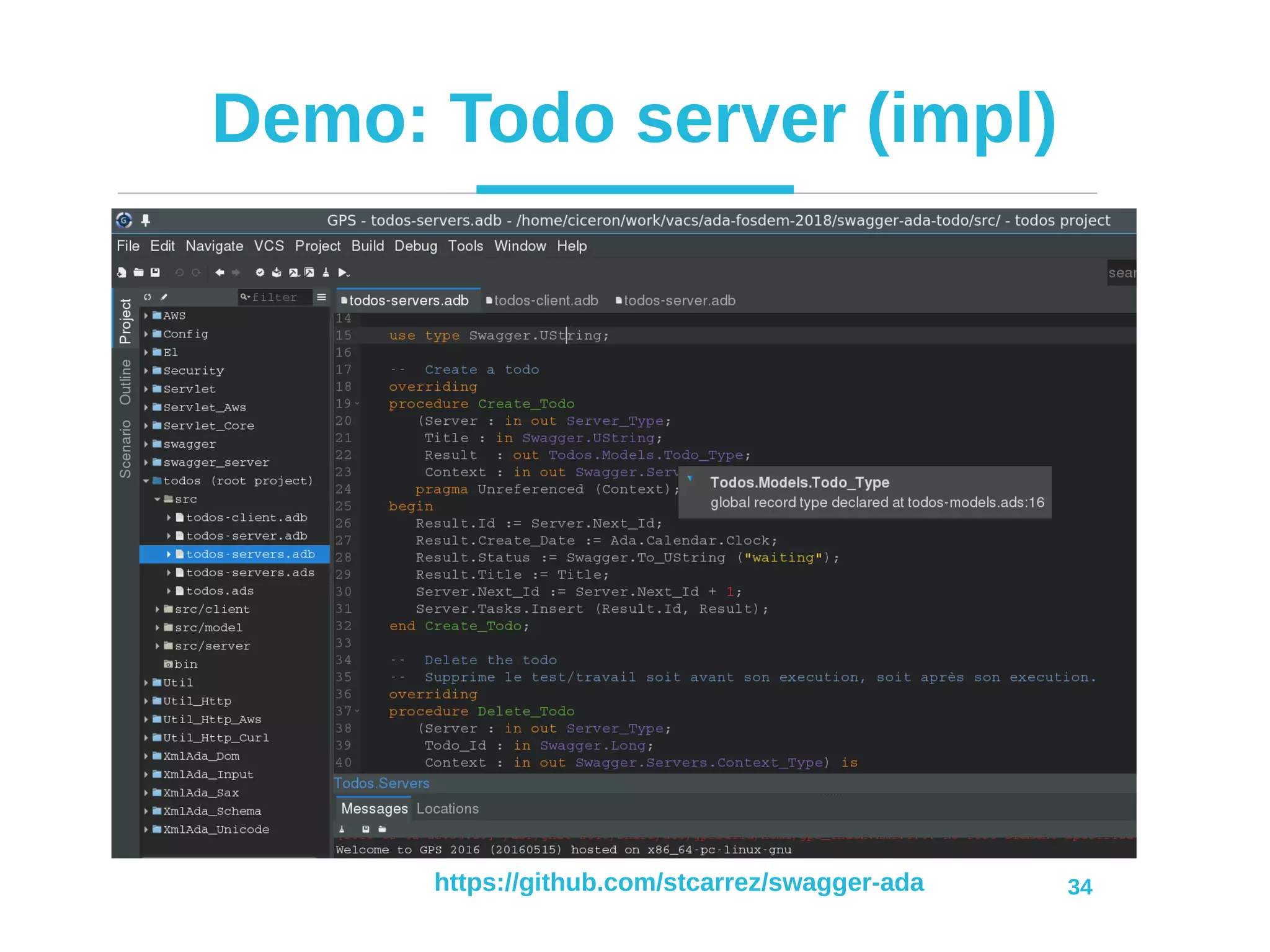Open the Window menu
The width and height of the screenshot is (1270, 952).
click(x=520, y=246)
